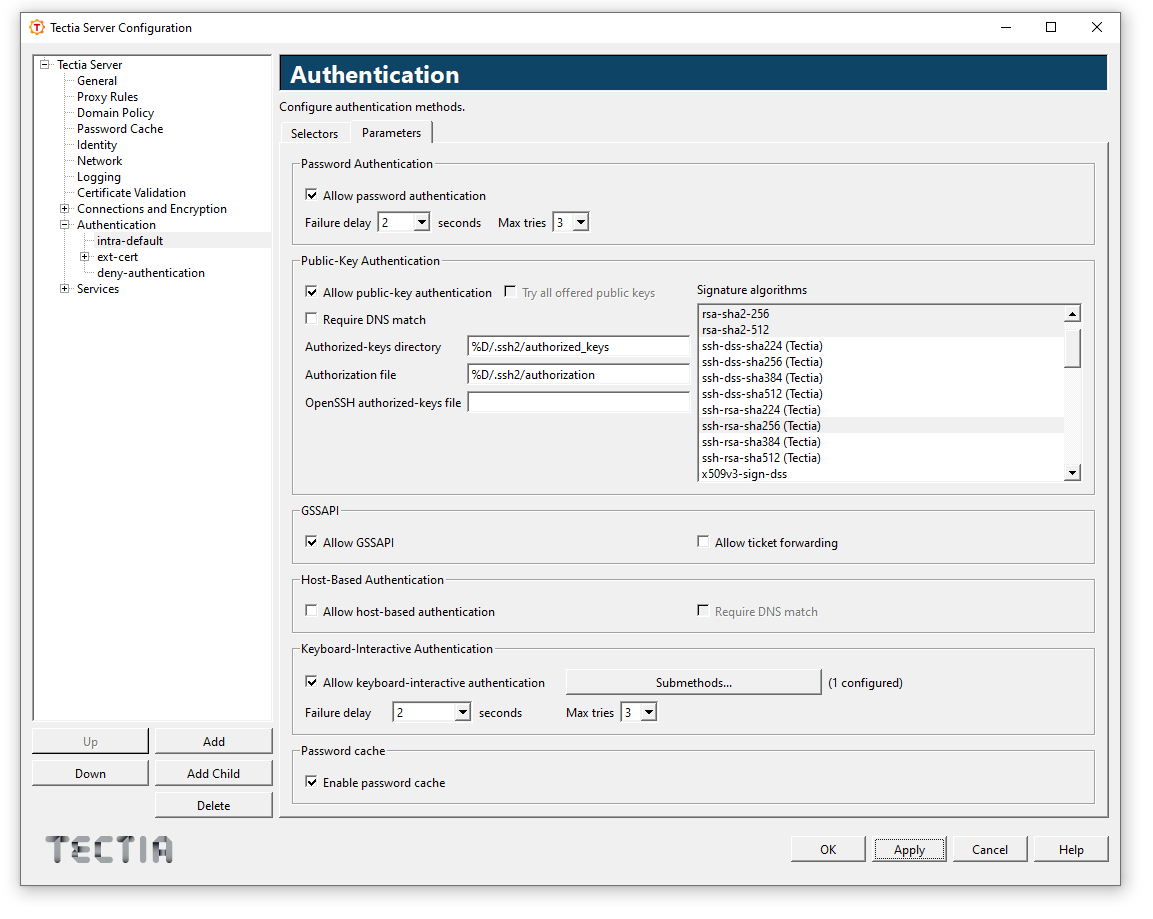The image size is (1153, 919).
Task: Expand the ext-cert tree node
Action: tap(85, 257)
